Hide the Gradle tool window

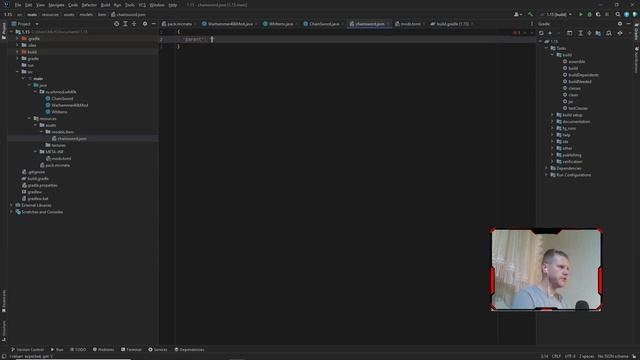629,24
